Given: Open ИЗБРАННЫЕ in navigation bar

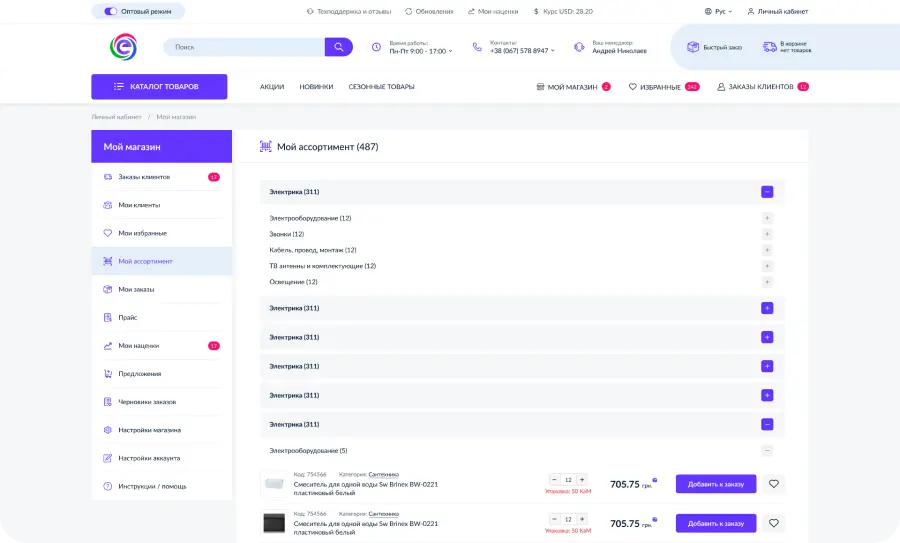Looking at the screenshot, I should pos(664,87).
